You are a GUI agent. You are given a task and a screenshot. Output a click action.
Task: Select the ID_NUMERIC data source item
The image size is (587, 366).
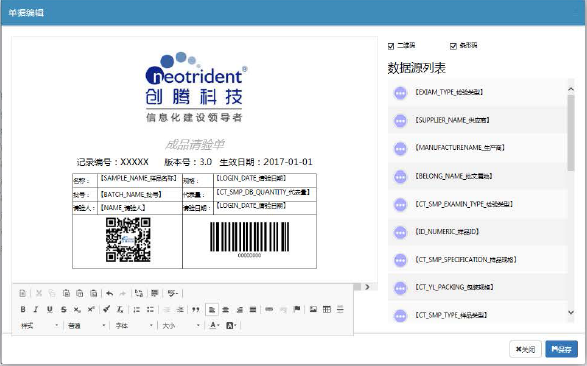[478, 232]
